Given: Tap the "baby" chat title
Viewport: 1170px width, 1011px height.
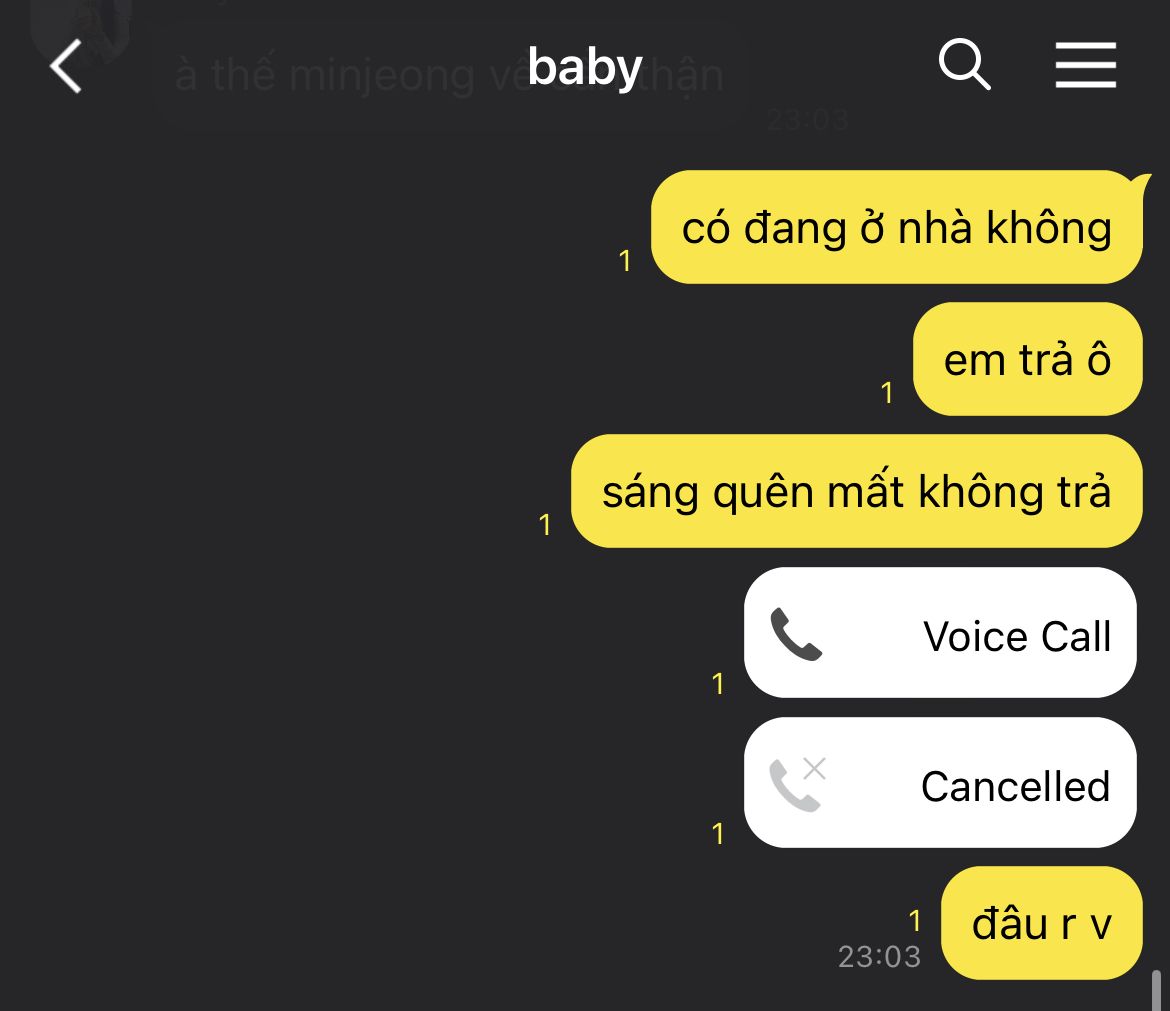Looking at the screenshot, I should [x=584, y=68].
